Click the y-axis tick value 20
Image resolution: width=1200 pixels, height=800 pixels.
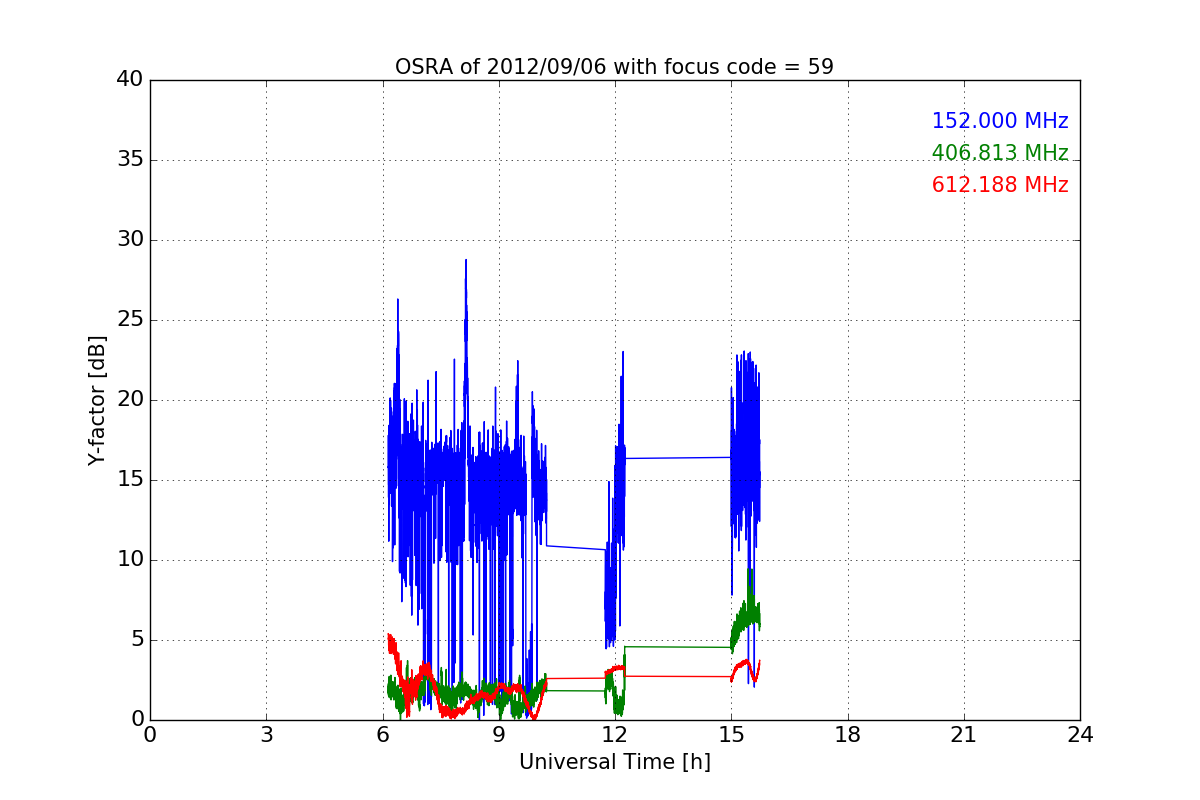130,400
